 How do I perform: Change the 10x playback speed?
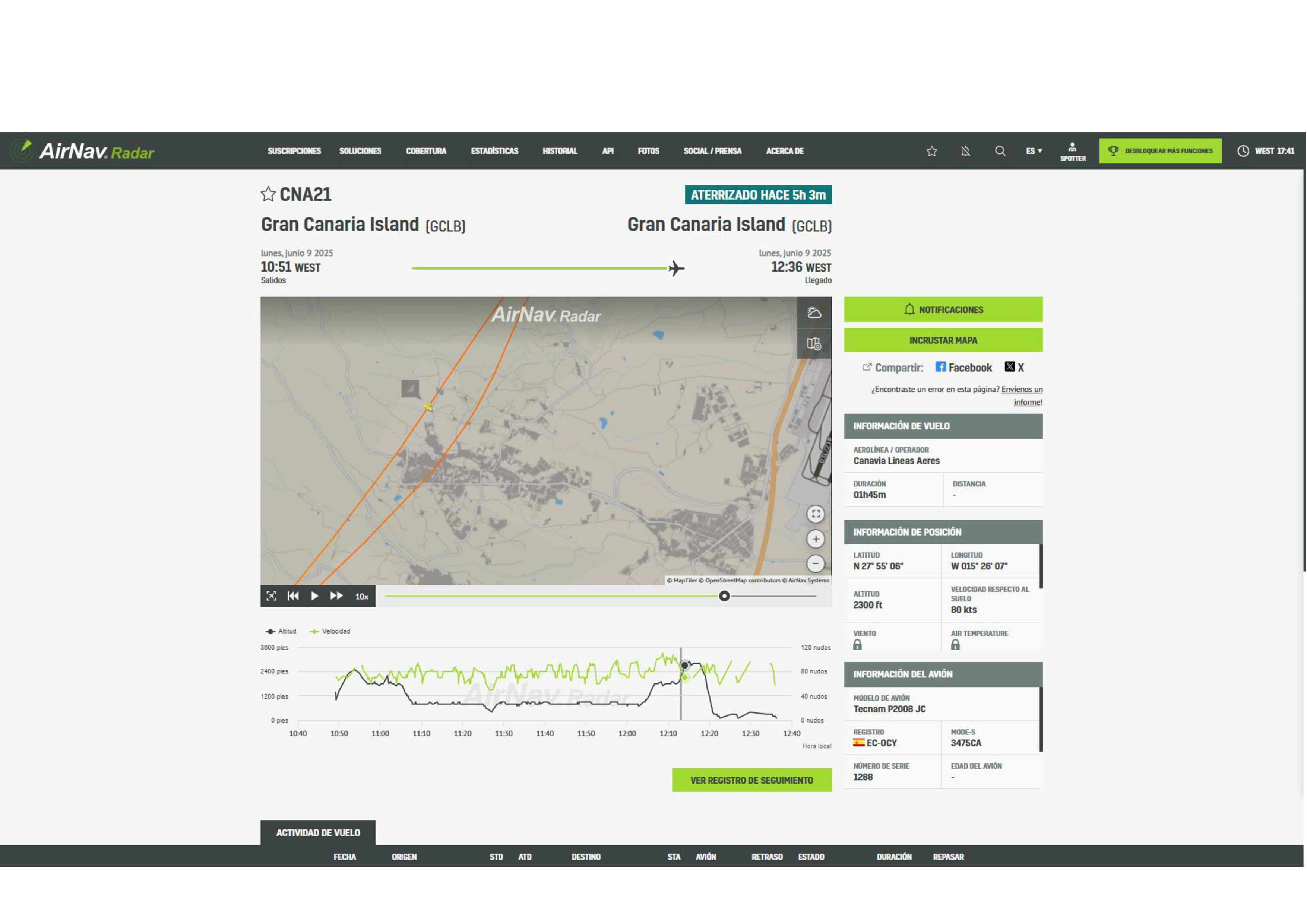361,596
